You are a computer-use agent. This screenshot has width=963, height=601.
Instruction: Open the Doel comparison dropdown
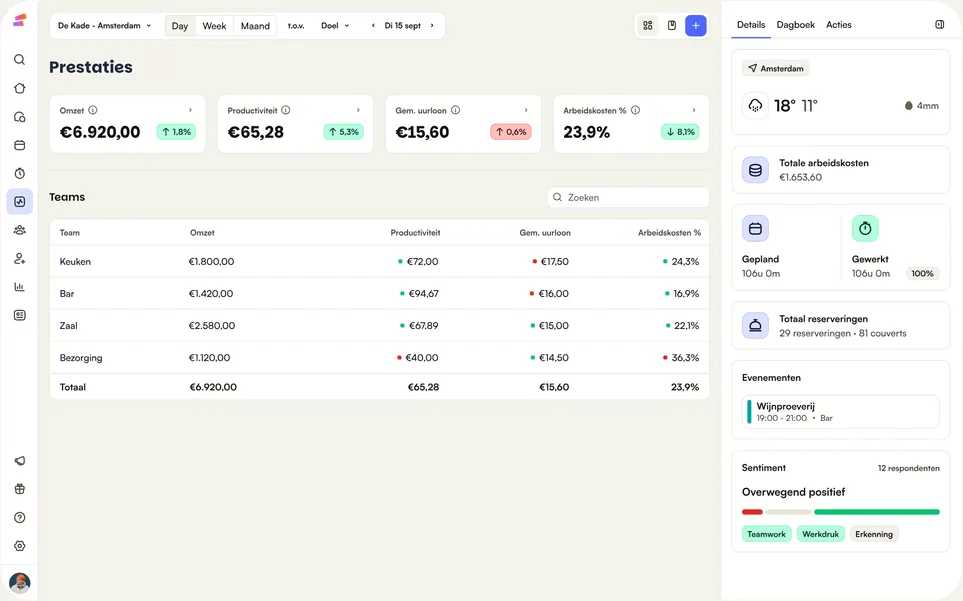(335, 26)
